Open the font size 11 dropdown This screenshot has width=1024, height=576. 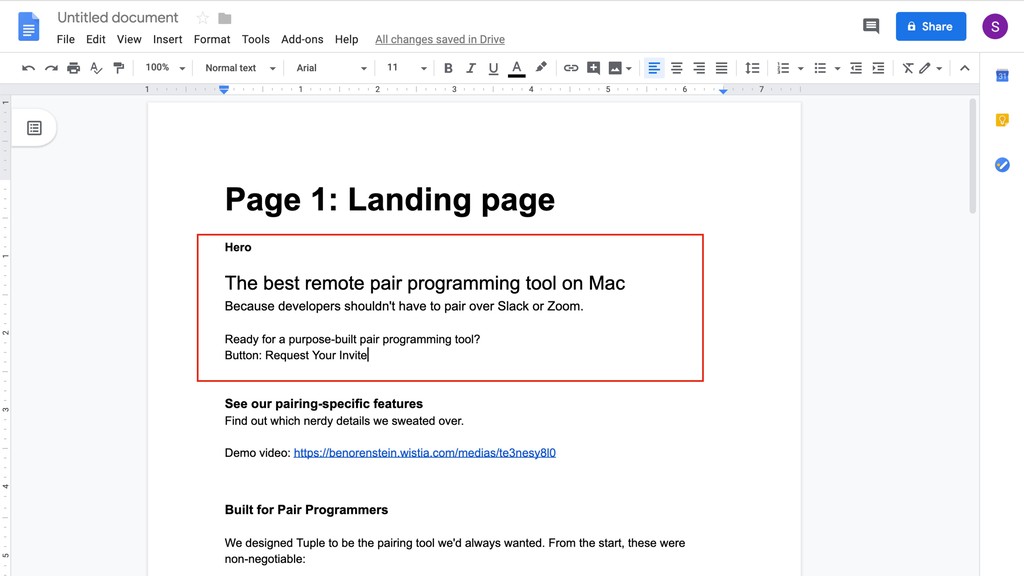click(x=406, y=68)
